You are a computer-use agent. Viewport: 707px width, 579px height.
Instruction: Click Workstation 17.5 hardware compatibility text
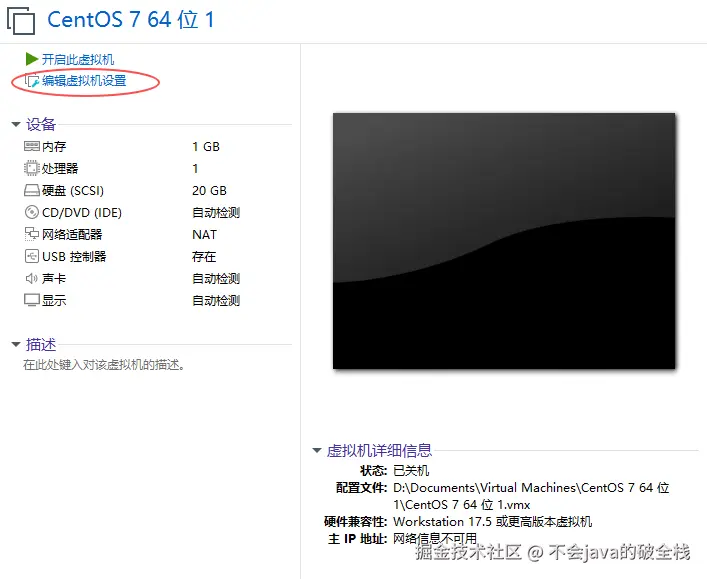[492, 522]
